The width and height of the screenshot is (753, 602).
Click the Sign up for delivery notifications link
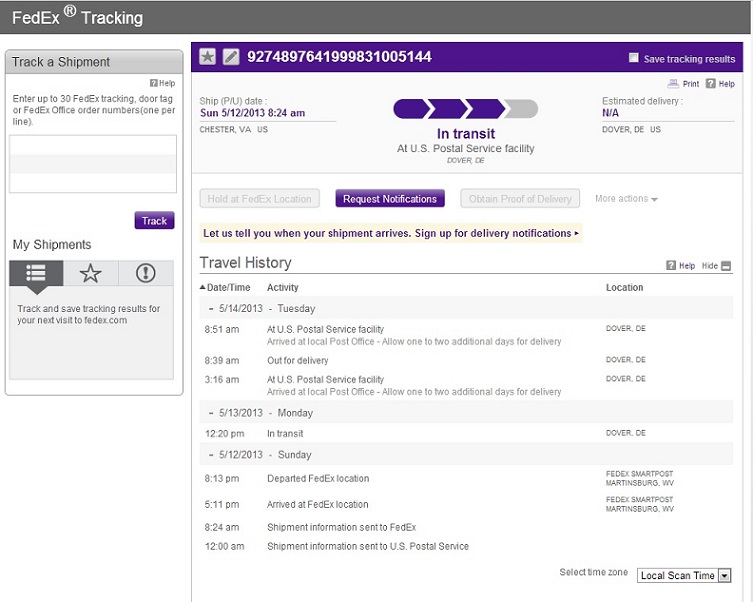[497, 233]
